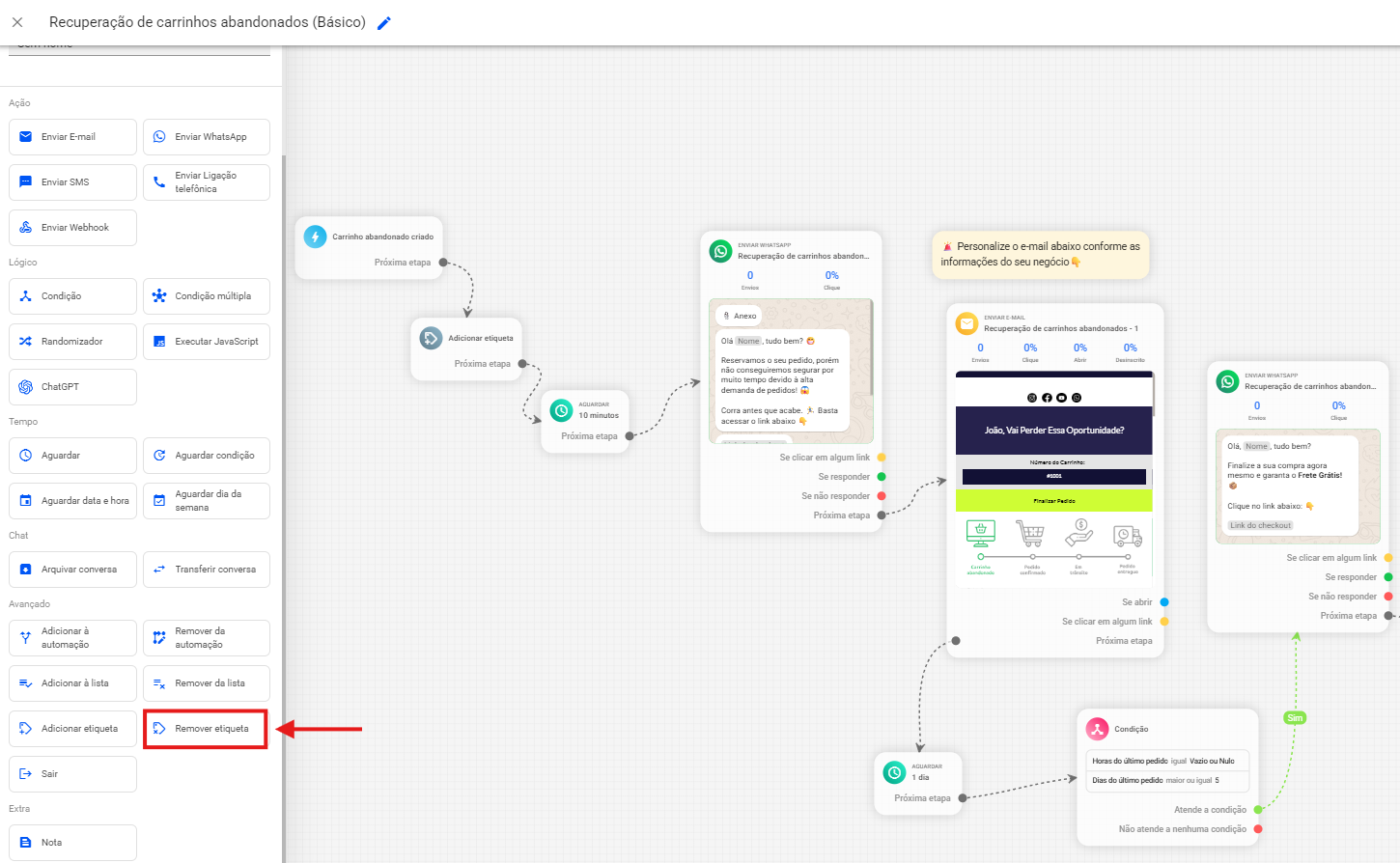
Task: Click the pencil icon to rename automation
Action: pos(384,23)
